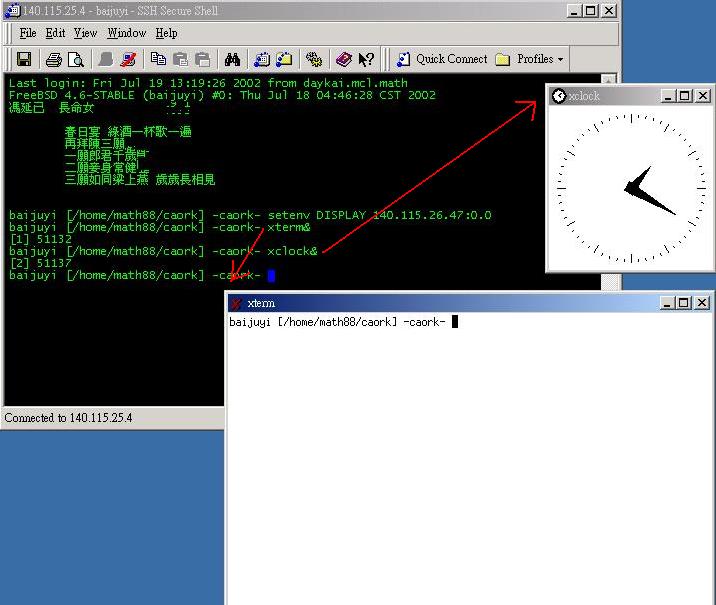
Task: Click the Save icon in the toolbar
Action: 24,59
